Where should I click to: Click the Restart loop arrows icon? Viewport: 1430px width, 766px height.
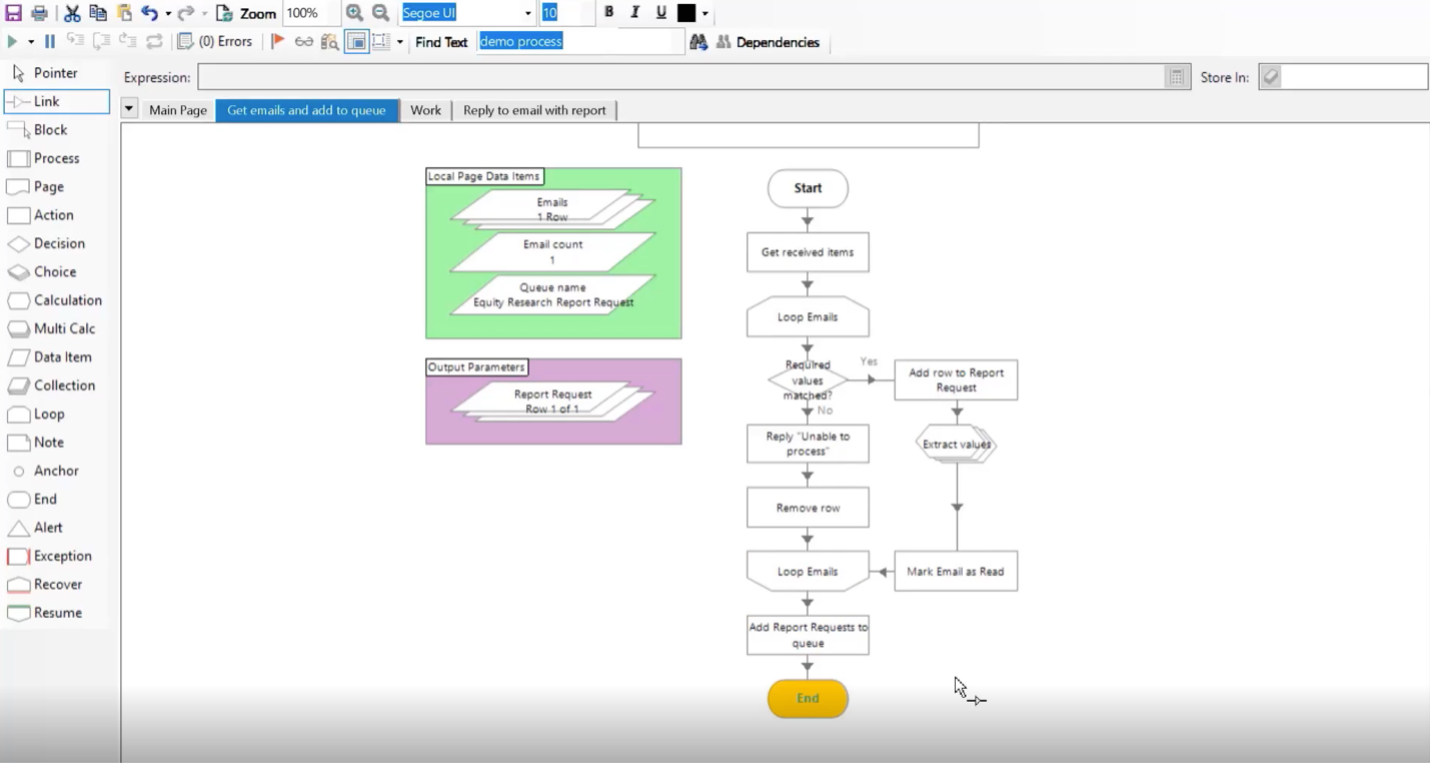pyautogui.click(x=154, y=42)
